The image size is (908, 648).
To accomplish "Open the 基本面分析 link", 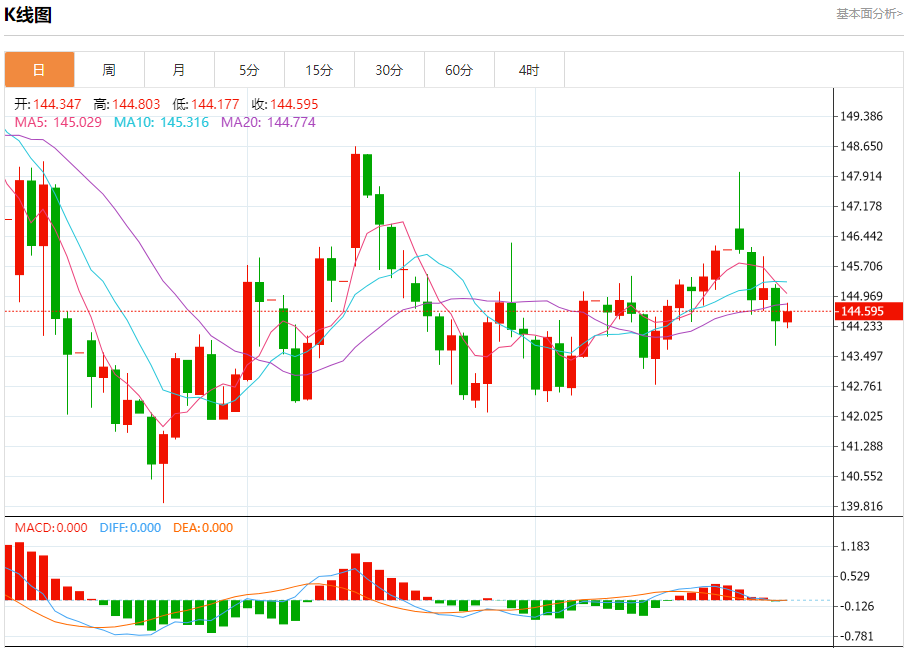I will [869, 13].
